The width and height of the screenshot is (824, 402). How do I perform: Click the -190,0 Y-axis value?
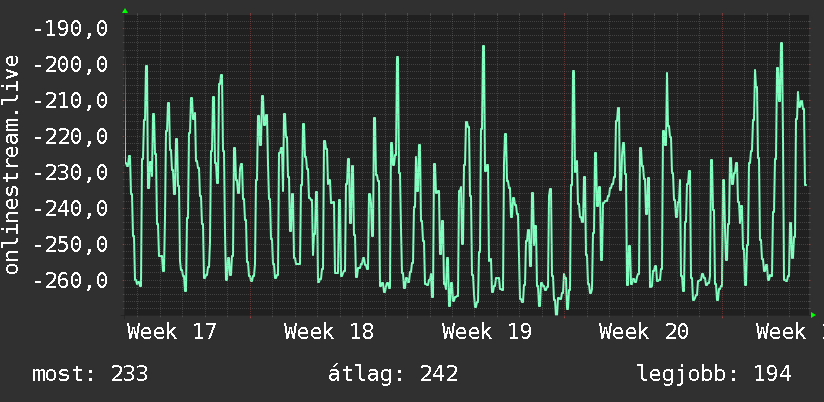(70, 29)
